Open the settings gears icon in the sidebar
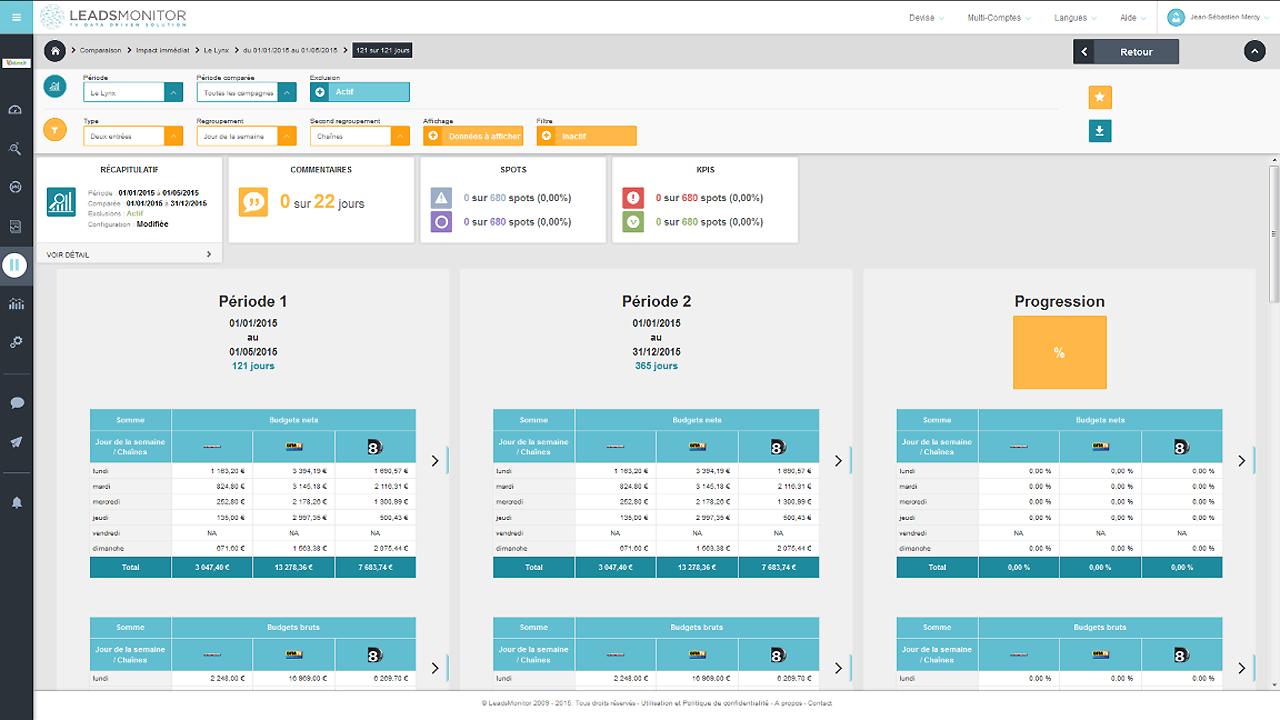 point(16,341)
